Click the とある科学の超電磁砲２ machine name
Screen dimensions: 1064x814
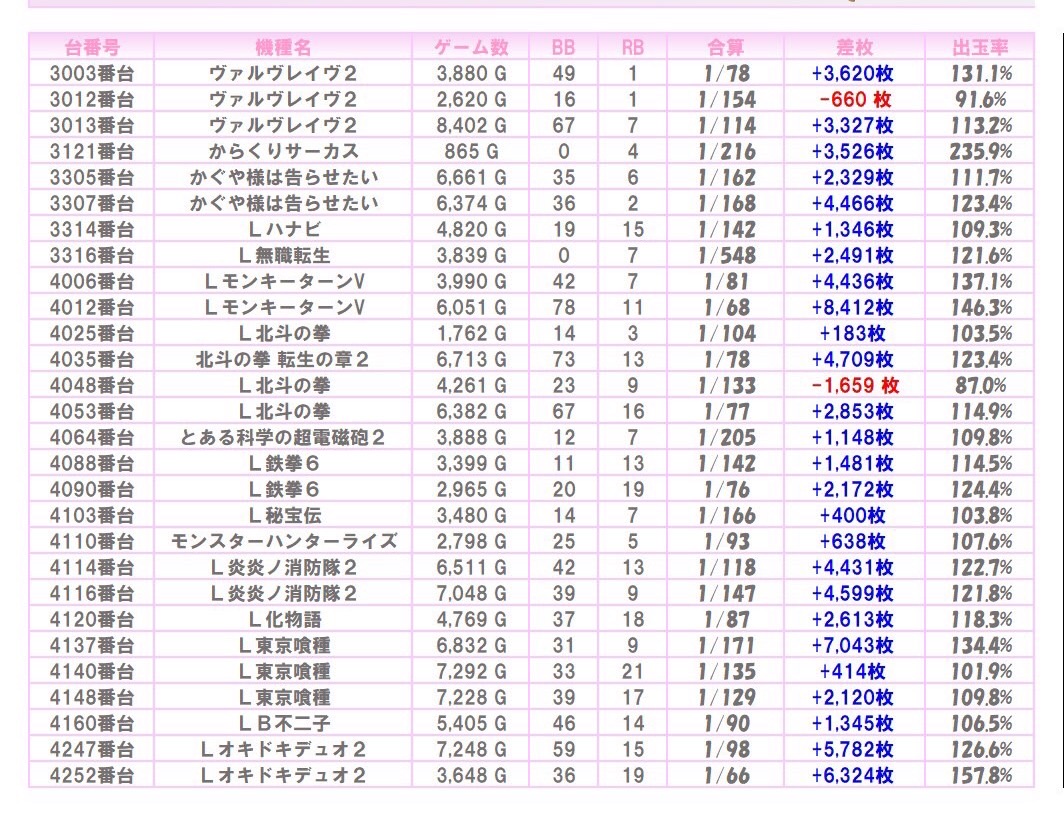click(x=283, y=437)
